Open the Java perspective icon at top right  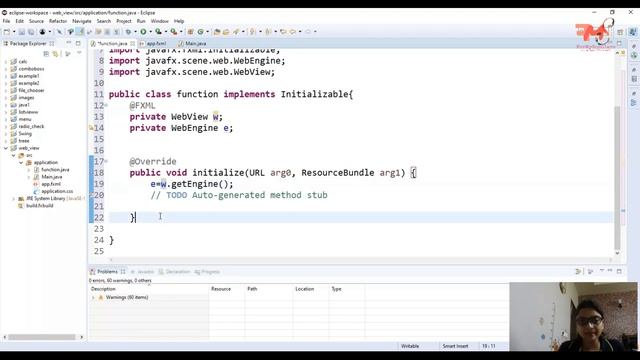633,32
